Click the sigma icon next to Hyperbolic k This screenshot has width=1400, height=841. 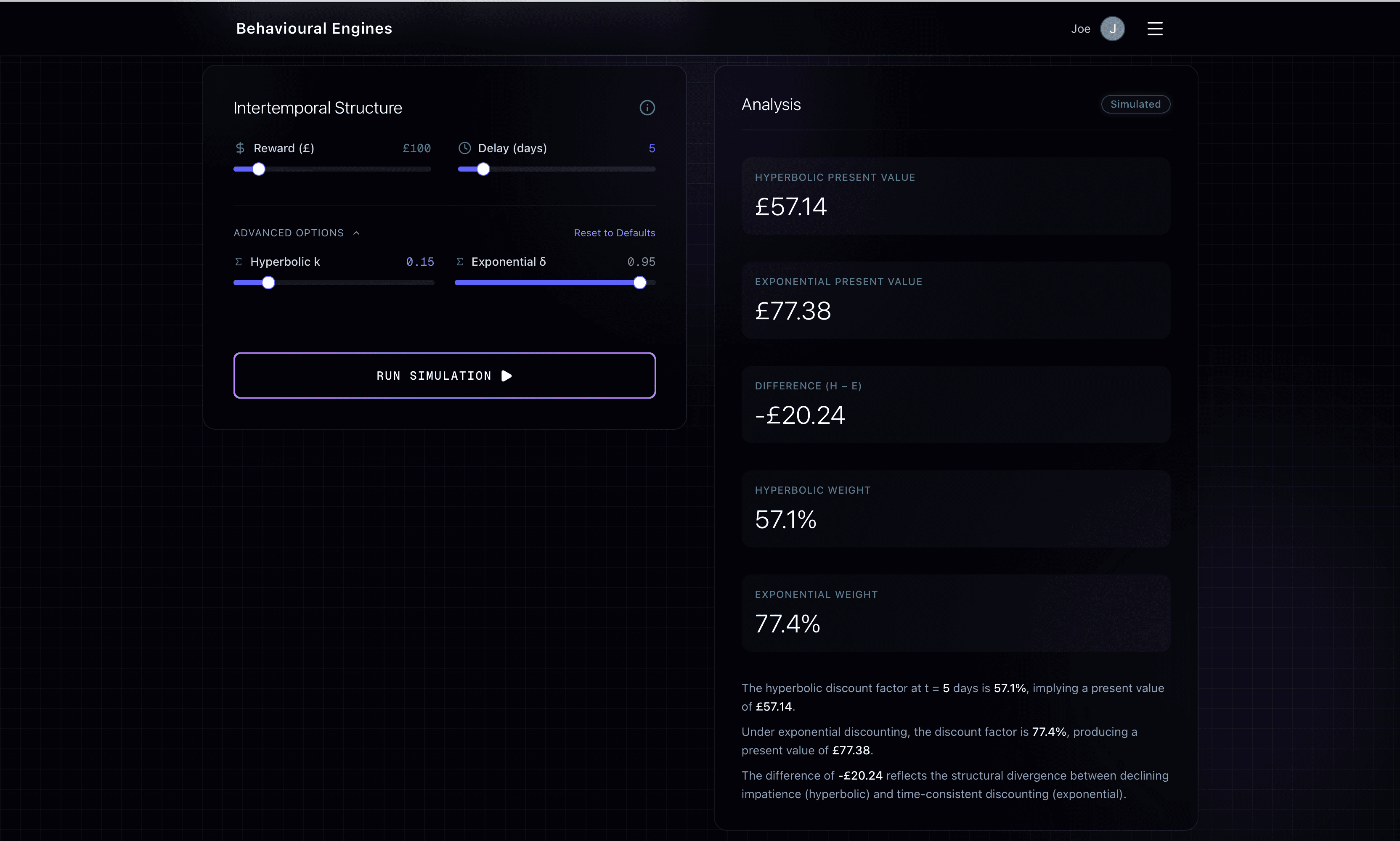[238, 261]
